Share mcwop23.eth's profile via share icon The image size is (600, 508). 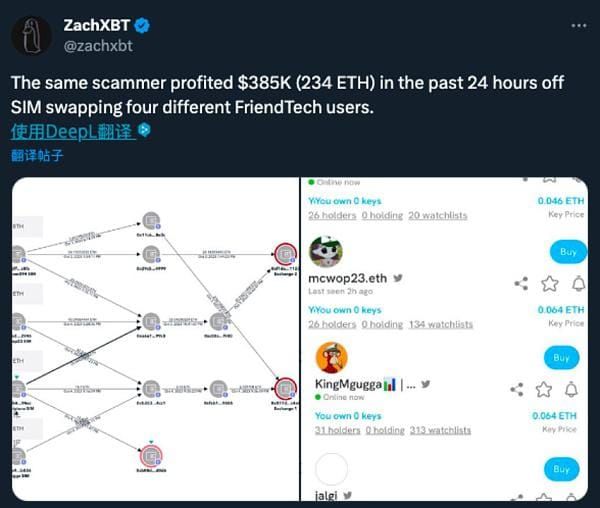tap(521, 283)
